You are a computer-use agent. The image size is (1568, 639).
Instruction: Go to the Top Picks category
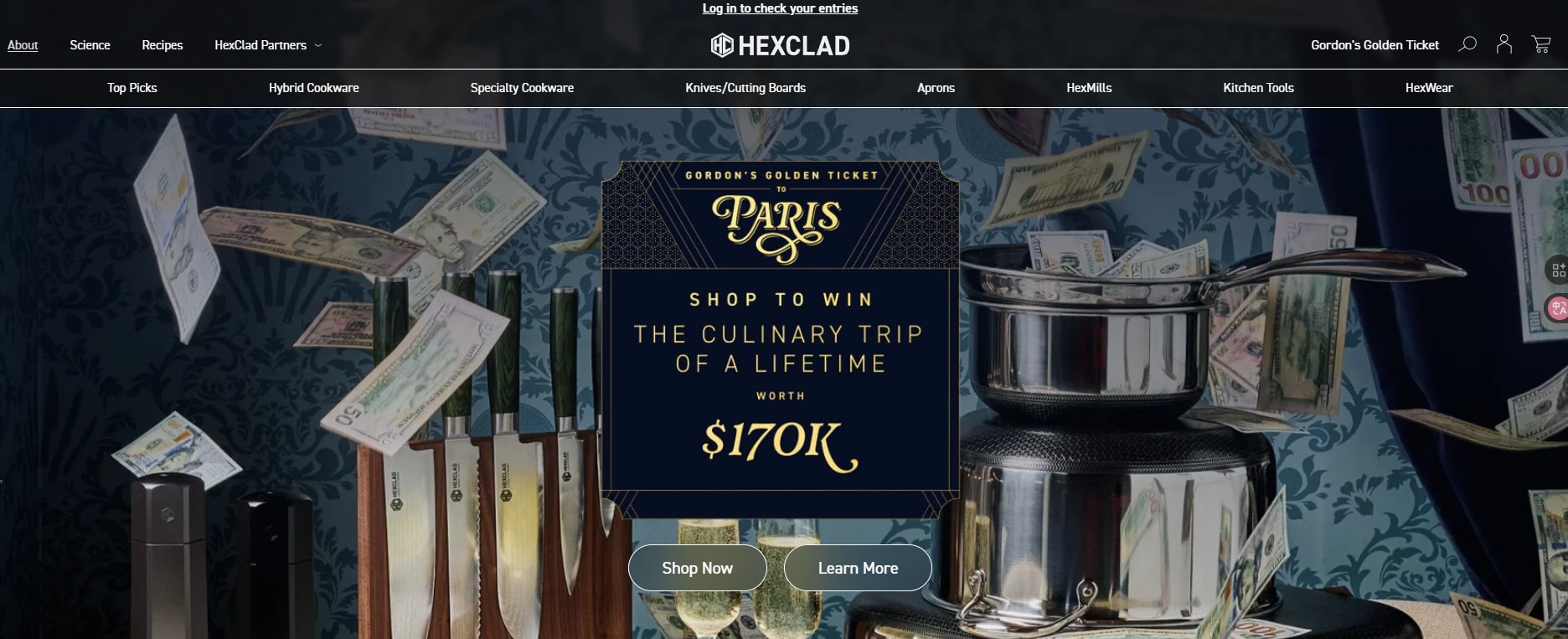pos(132,88)
